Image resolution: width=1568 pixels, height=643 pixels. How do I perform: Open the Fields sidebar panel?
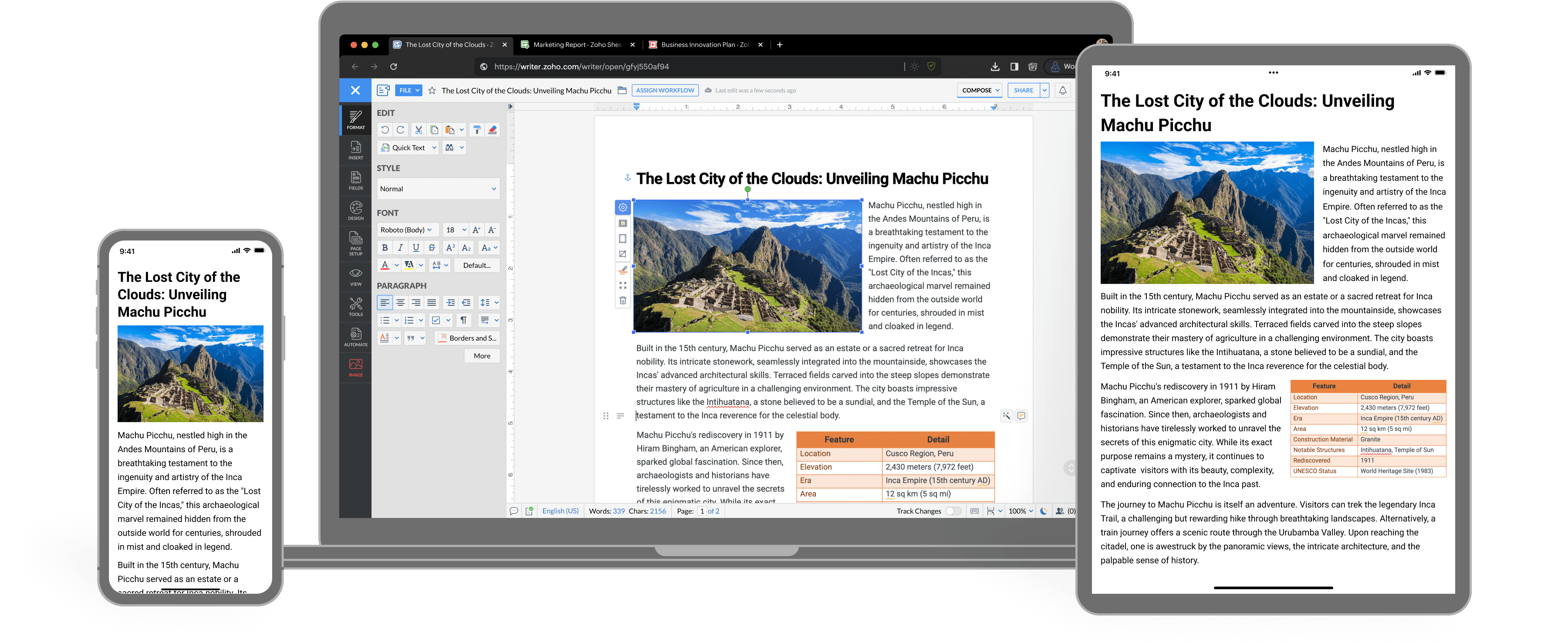coord(355,180)
